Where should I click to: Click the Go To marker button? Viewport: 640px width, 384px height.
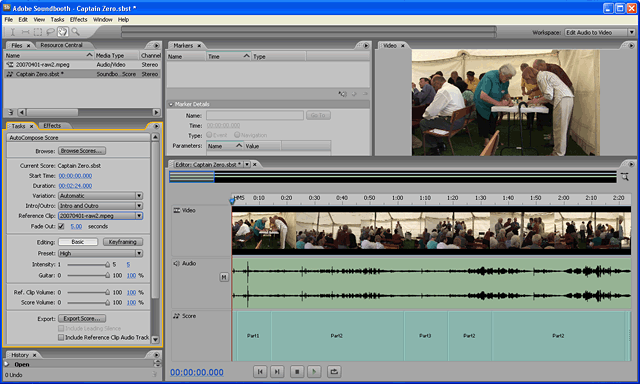click(x=318, y=115)
